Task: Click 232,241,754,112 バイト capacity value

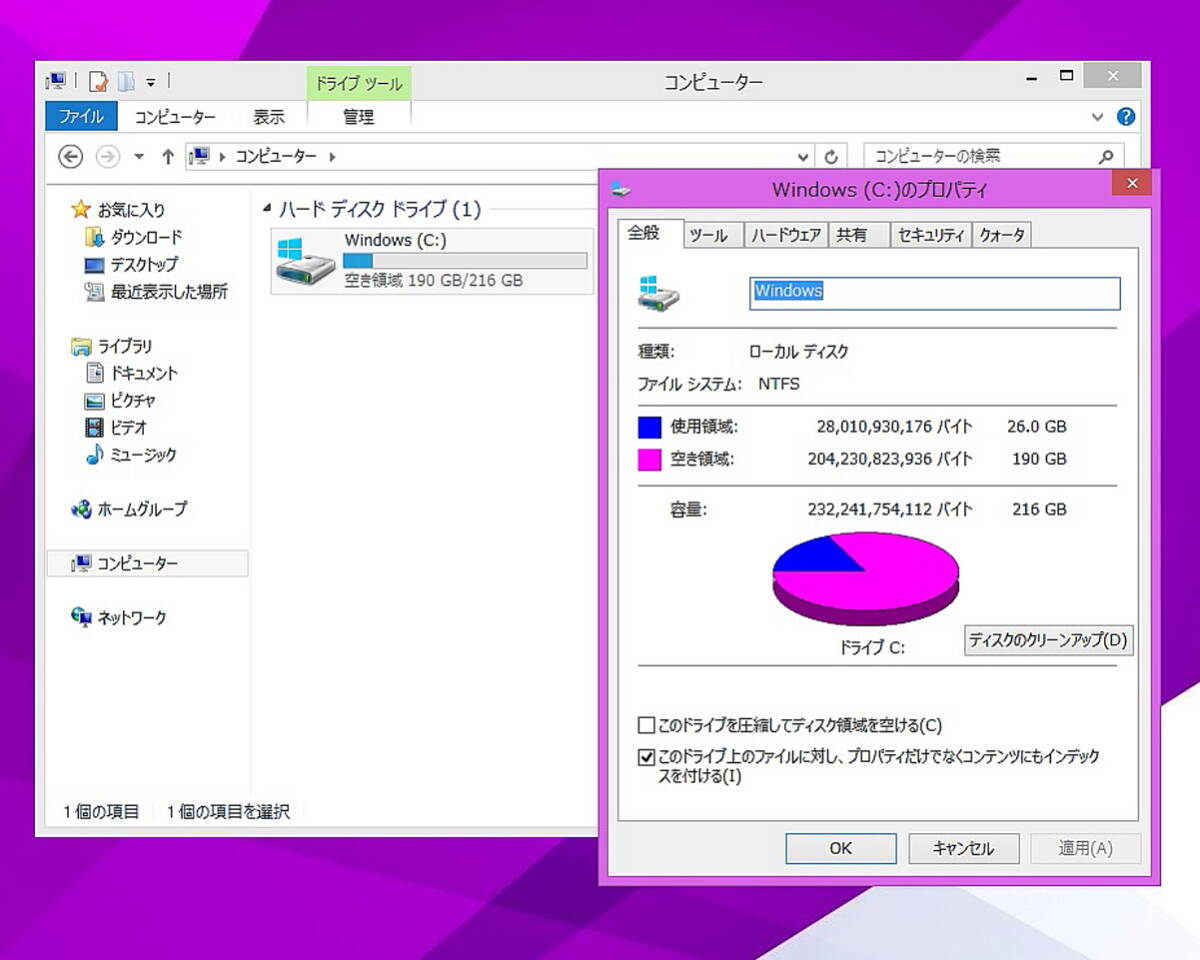Action: pyautogui.click(x=890, y=509)
